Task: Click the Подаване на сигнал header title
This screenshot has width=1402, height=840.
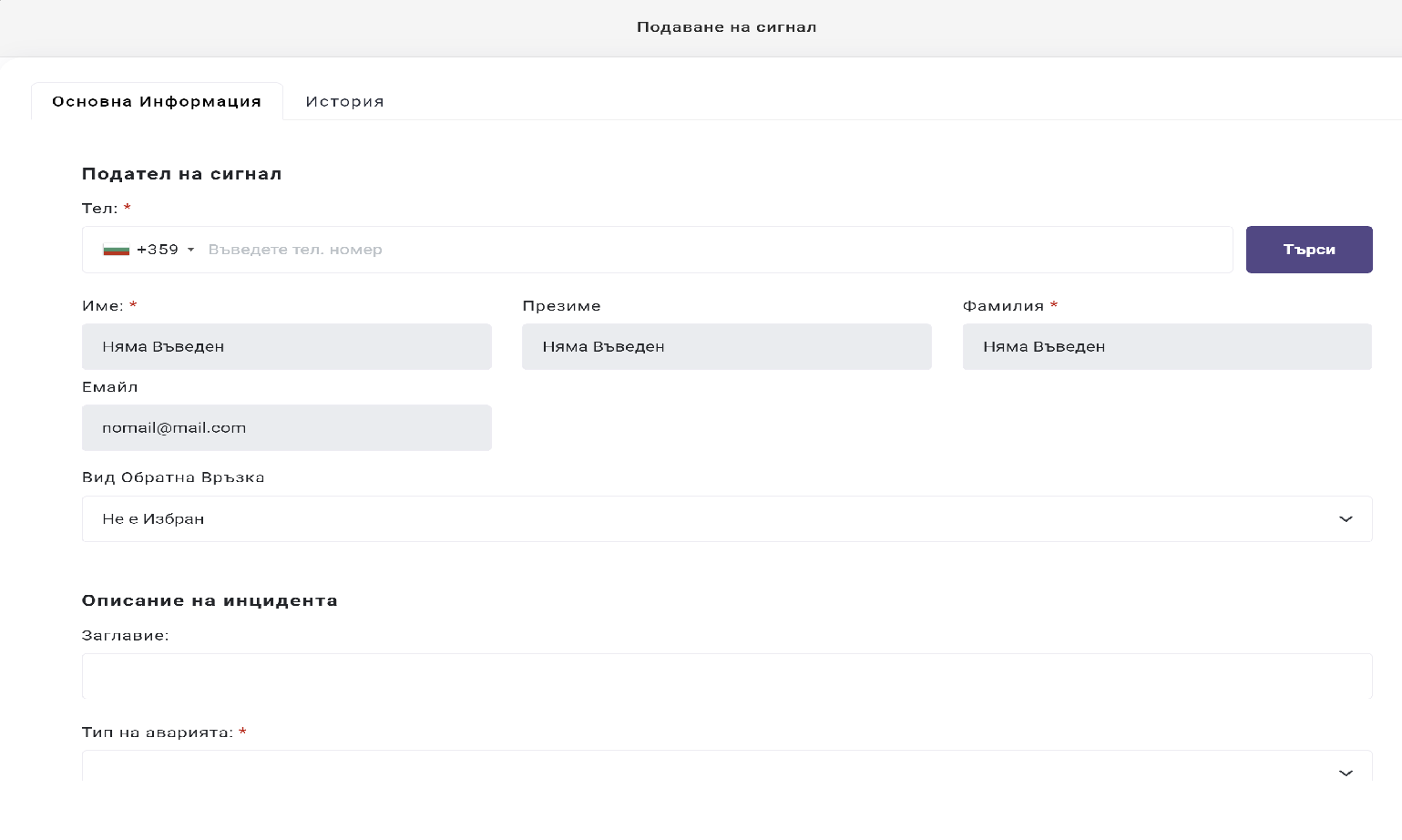Action: click(x=726, y=27)
